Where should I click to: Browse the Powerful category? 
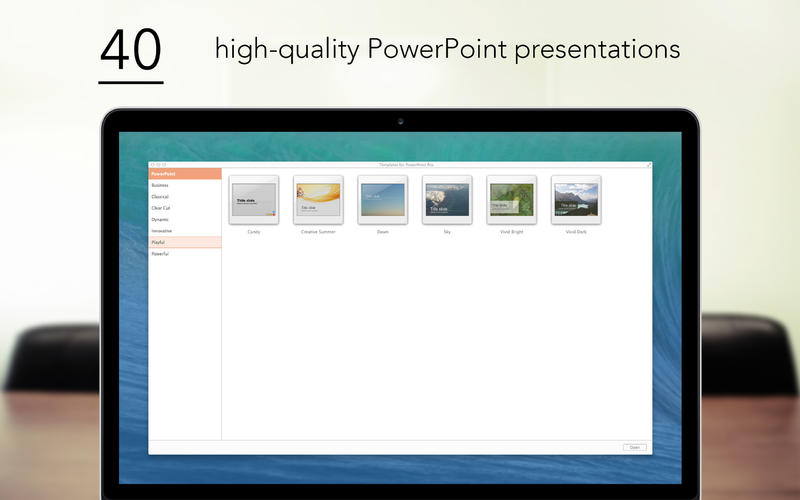click(x=160, y=254)
